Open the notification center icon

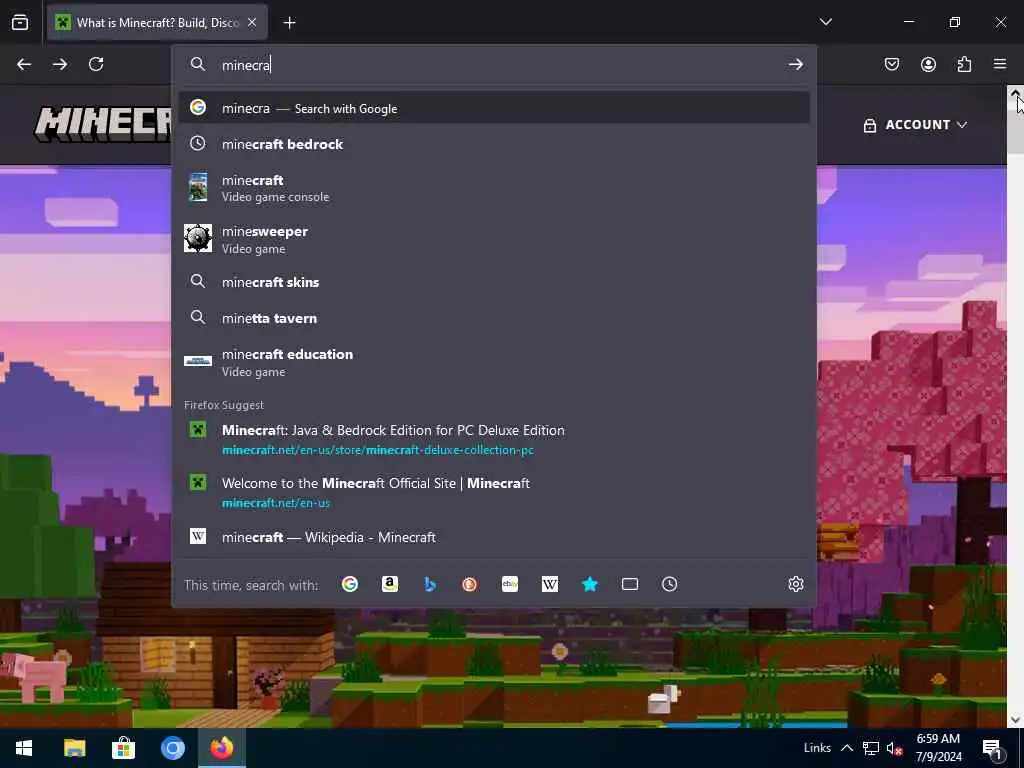pyautogui.click(x=992, y=749)
